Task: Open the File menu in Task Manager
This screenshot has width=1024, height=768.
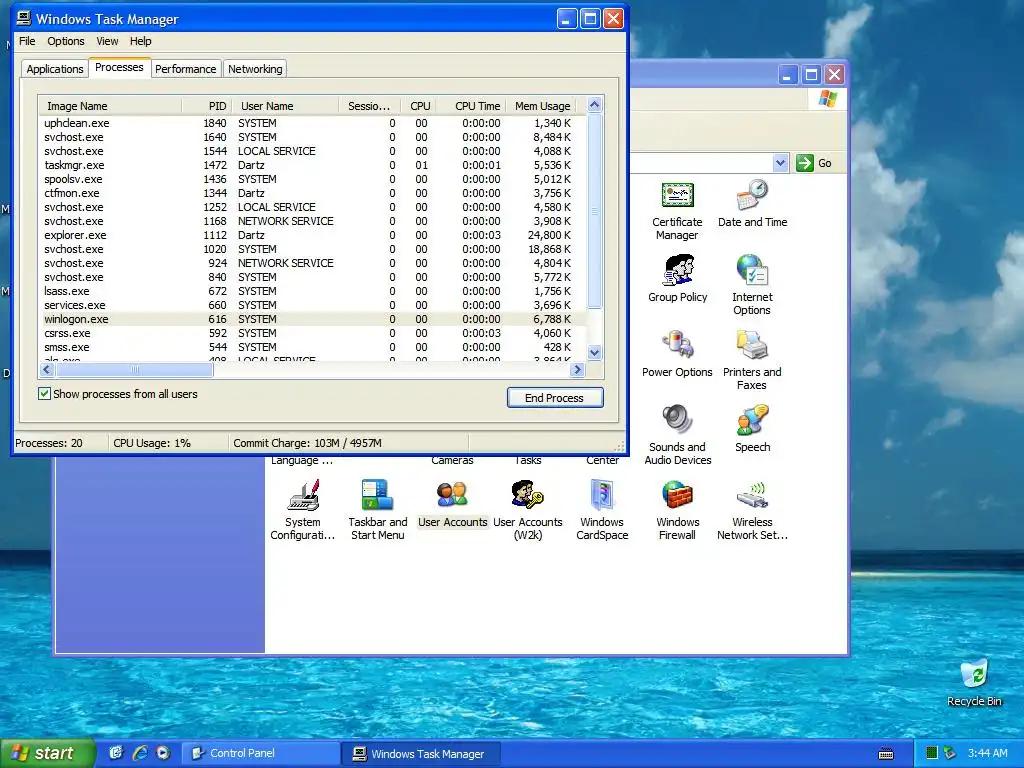Action: click(27, 41)
